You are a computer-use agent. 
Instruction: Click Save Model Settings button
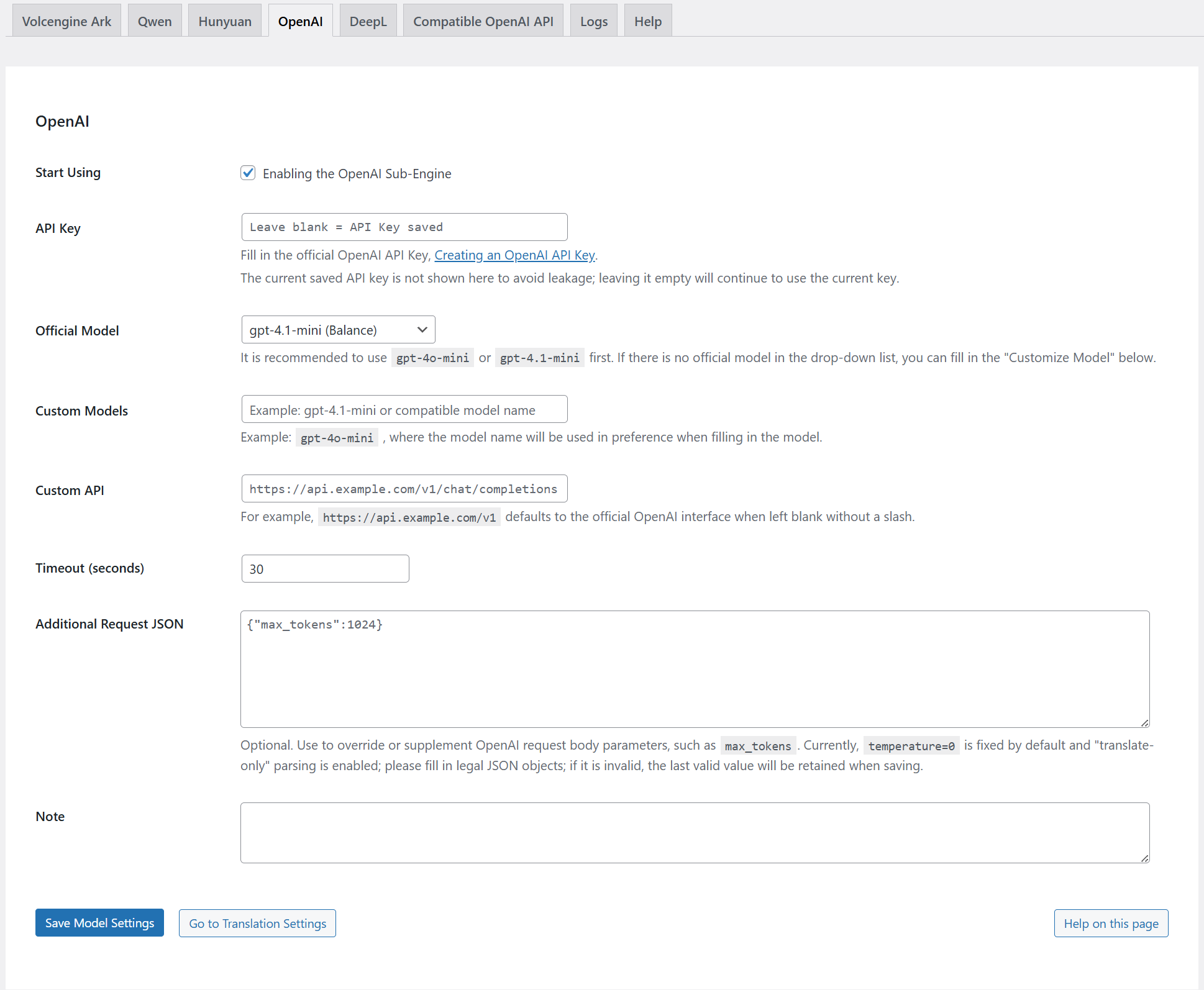pyautogui.click(x=99, y=923)
